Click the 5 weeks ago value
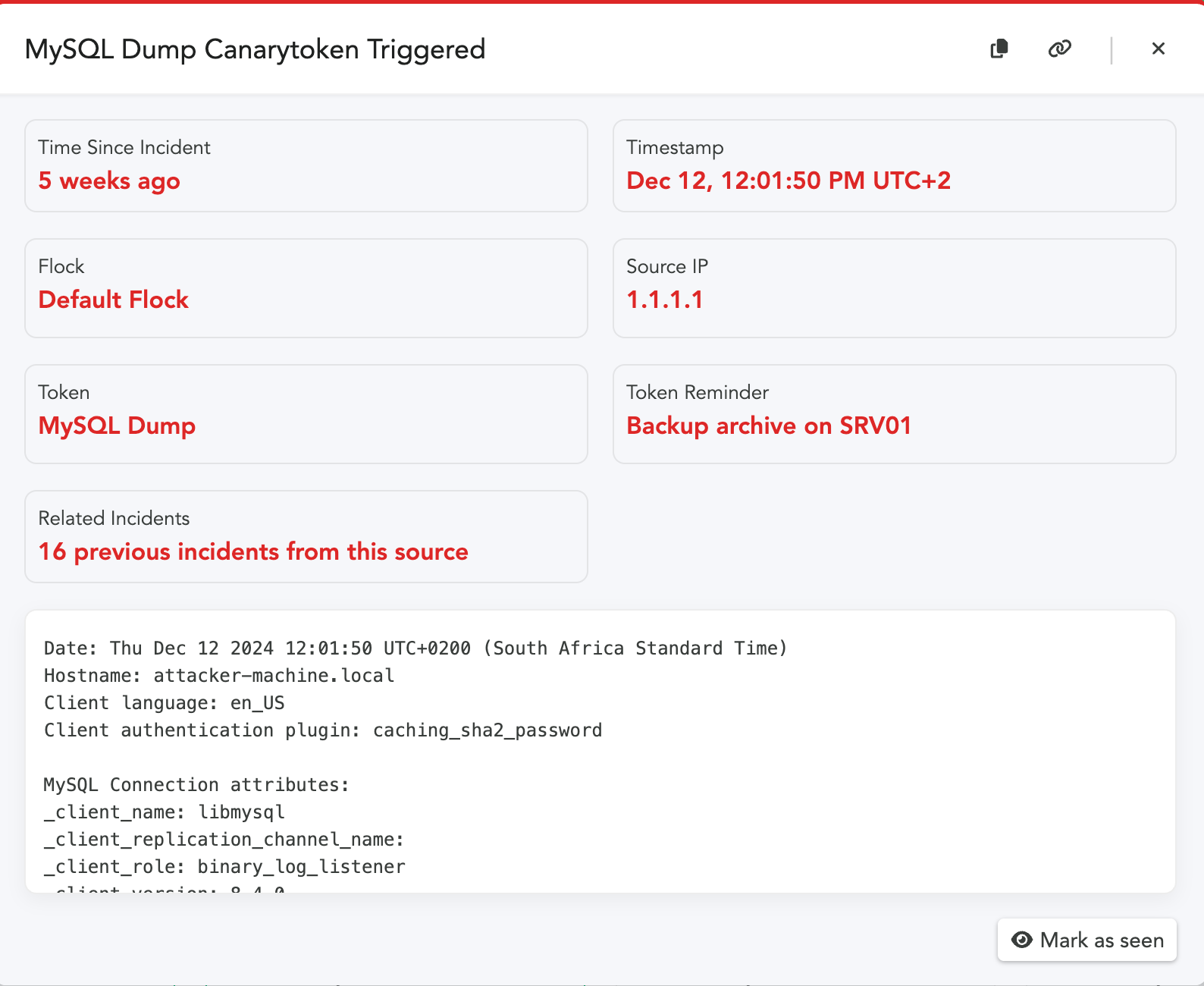The width and height of the screenshot is (1204, 986). [109, 181]
